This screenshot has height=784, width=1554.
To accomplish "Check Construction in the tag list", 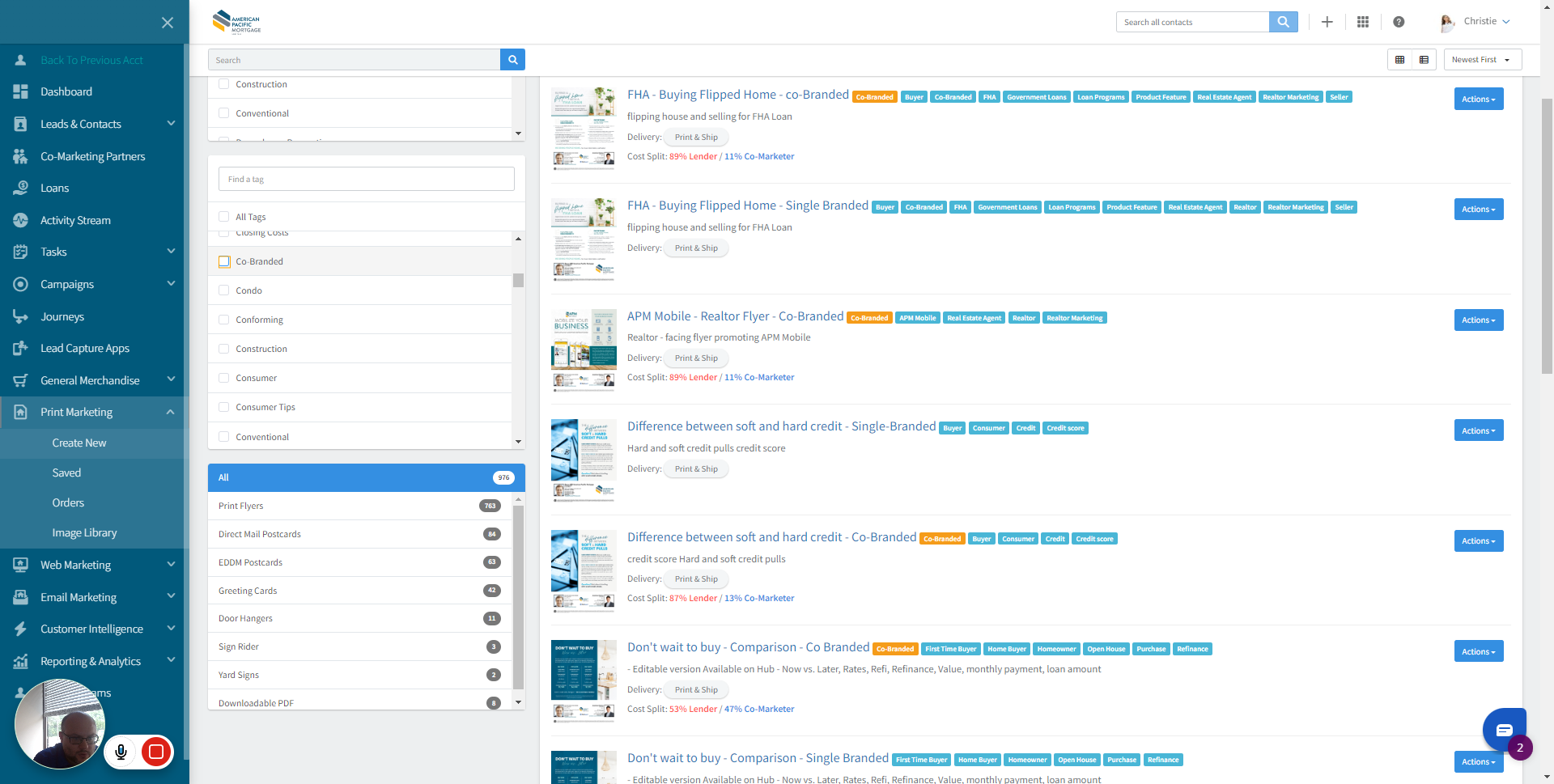I will click(224, 349).
